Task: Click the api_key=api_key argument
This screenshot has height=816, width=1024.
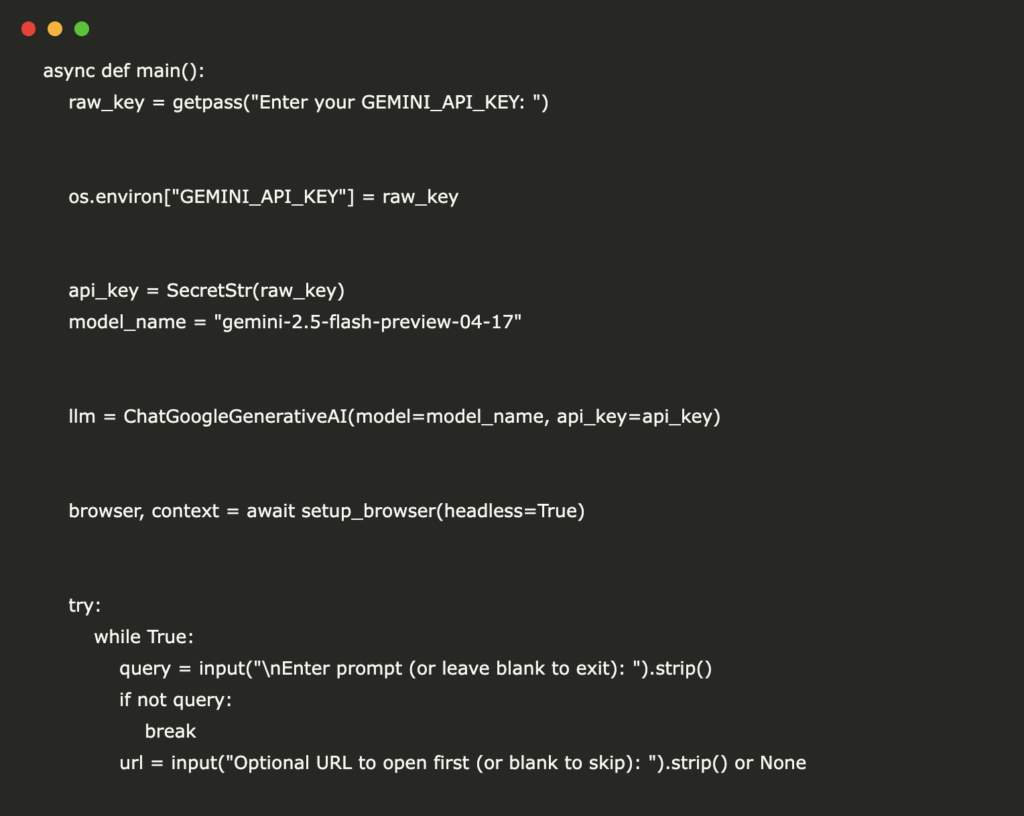Action: pos(638,416)
